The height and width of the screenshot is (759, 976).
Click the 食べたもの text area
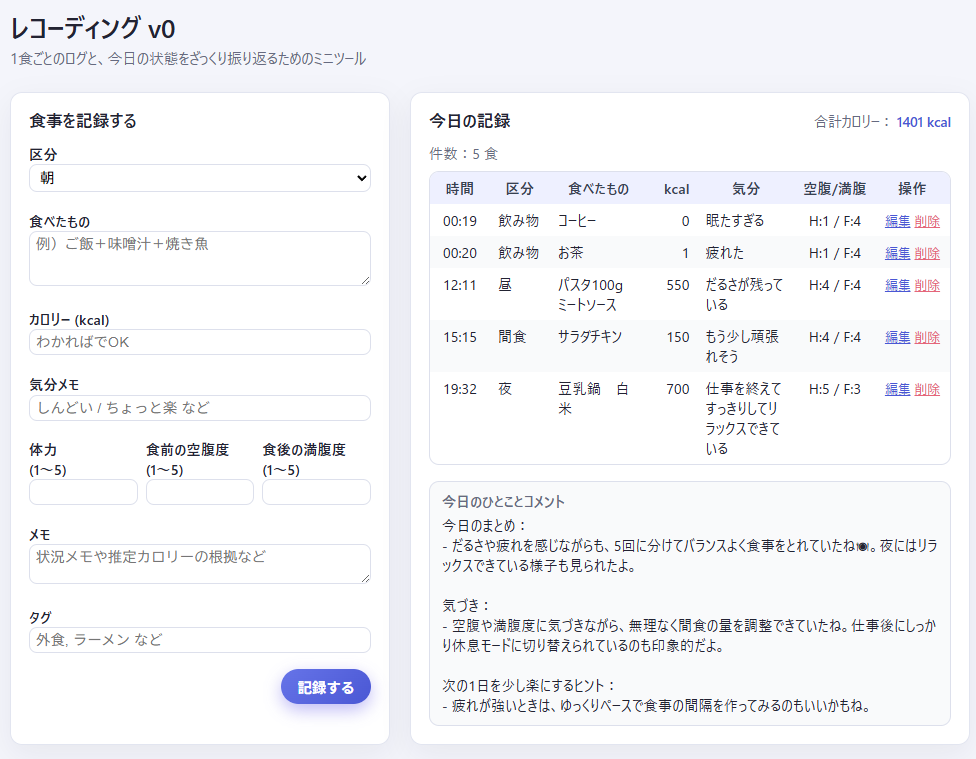point(200,258)
